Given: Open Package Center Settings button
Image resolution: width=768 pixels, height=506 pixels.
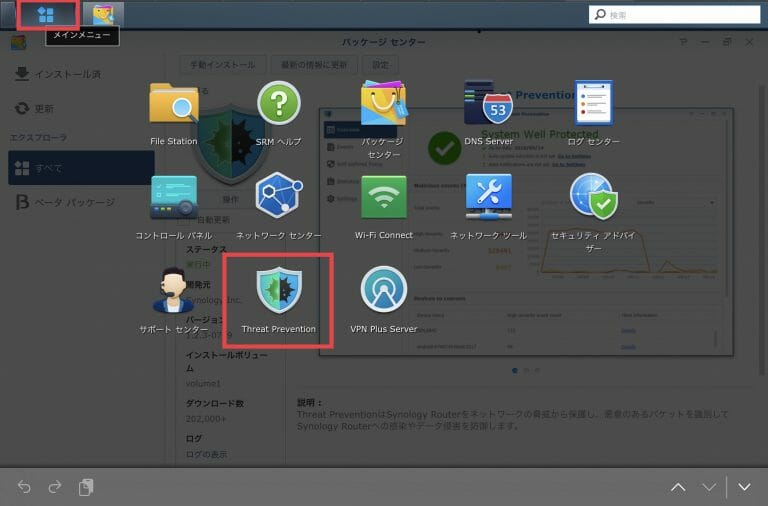Looking at the screenshot, I should point(380,65).
